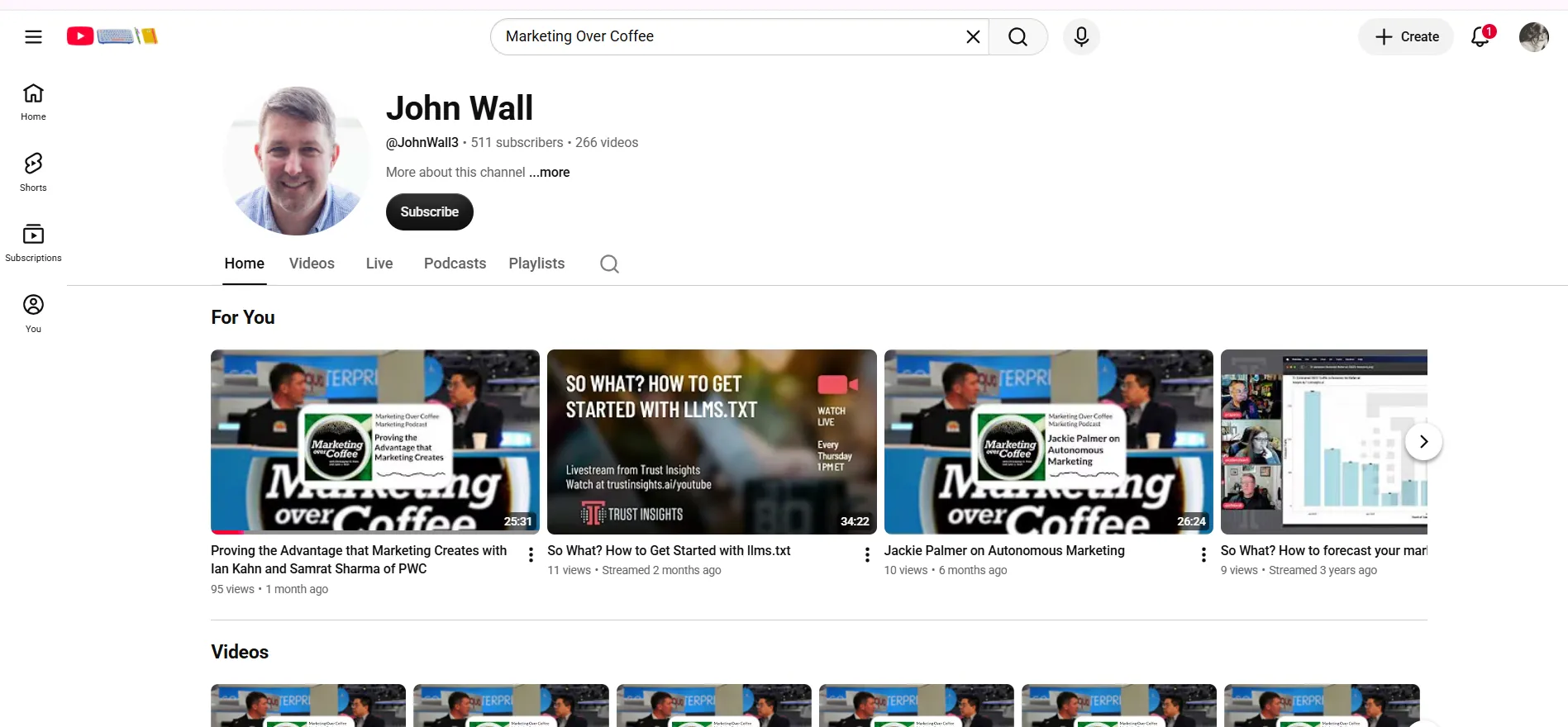Open options for the Jackie Palmer video
This screenshot has height=727, width=1568.
pos(1203,555)
